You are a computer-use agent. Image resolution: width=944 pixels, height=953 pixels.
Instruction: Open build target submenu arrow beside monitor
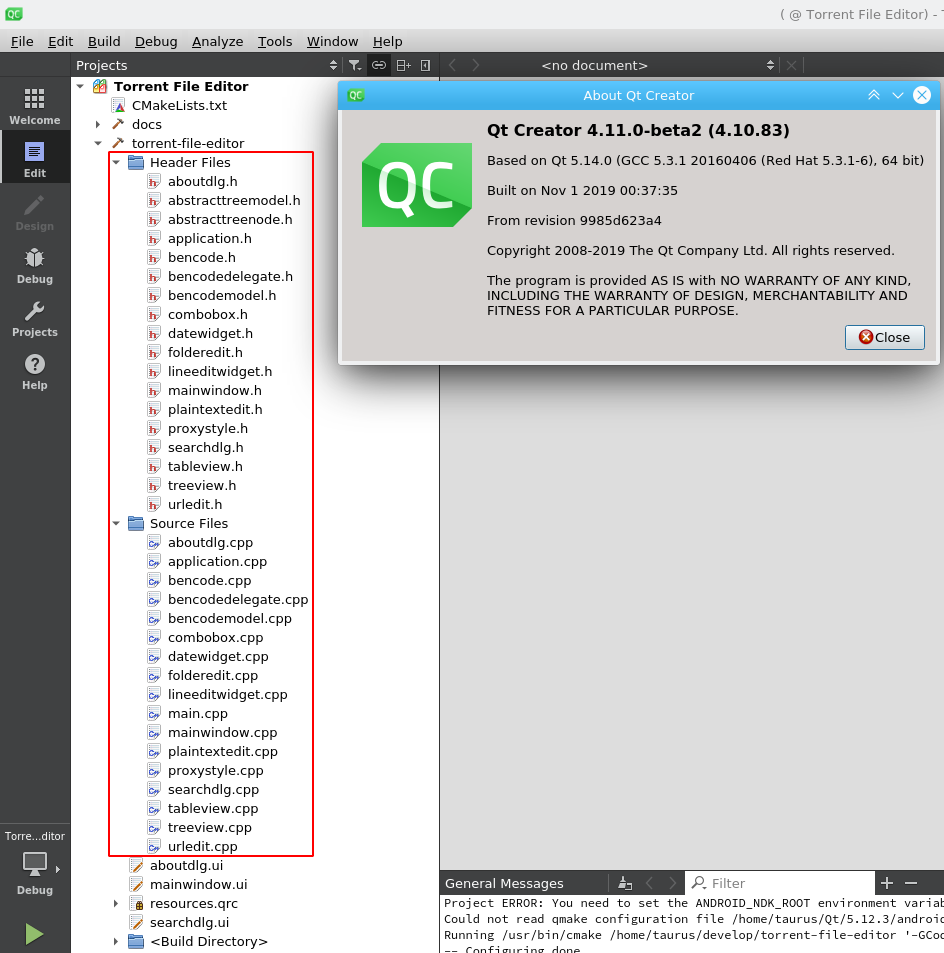click(58, 870)
